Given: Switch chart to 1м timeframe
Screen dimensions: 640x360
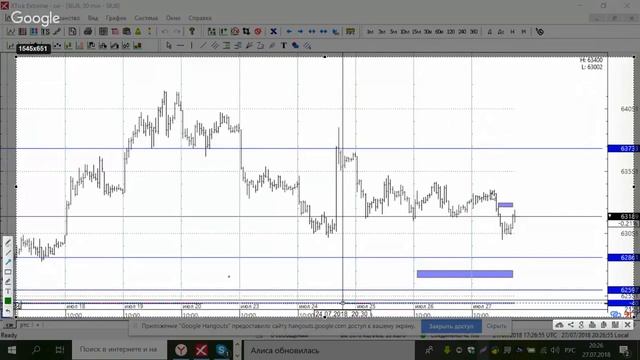Looking at the screenshot, I should pyautogui.click(x=370, y=31).
